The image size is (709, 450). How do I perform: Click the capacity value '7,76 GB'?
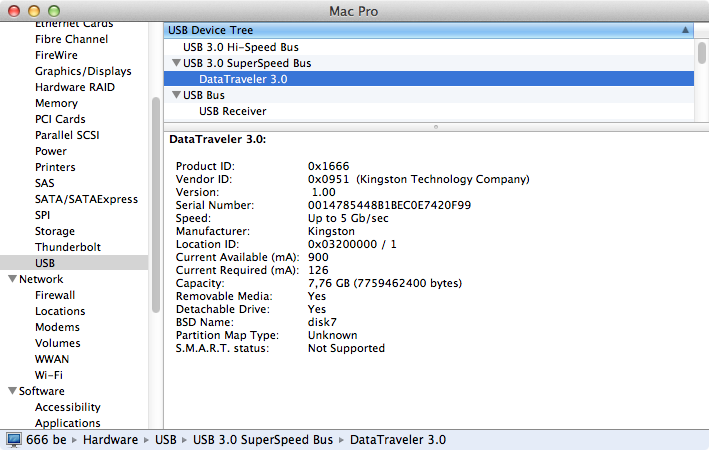pyautogui.click(x=329, y=283)
